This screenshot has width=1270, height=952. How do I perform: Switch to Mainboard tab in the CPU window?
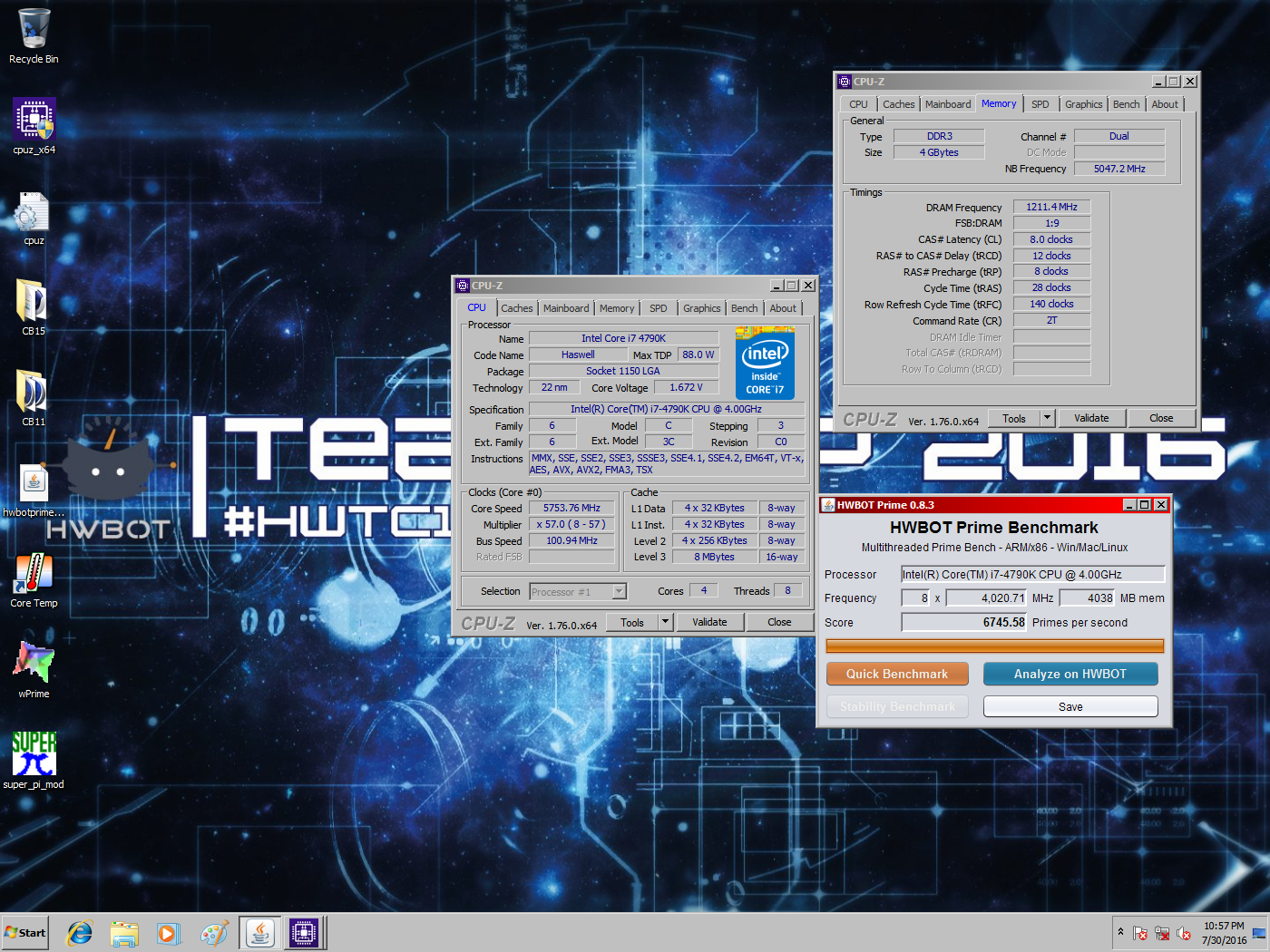(x=566, y=308)
